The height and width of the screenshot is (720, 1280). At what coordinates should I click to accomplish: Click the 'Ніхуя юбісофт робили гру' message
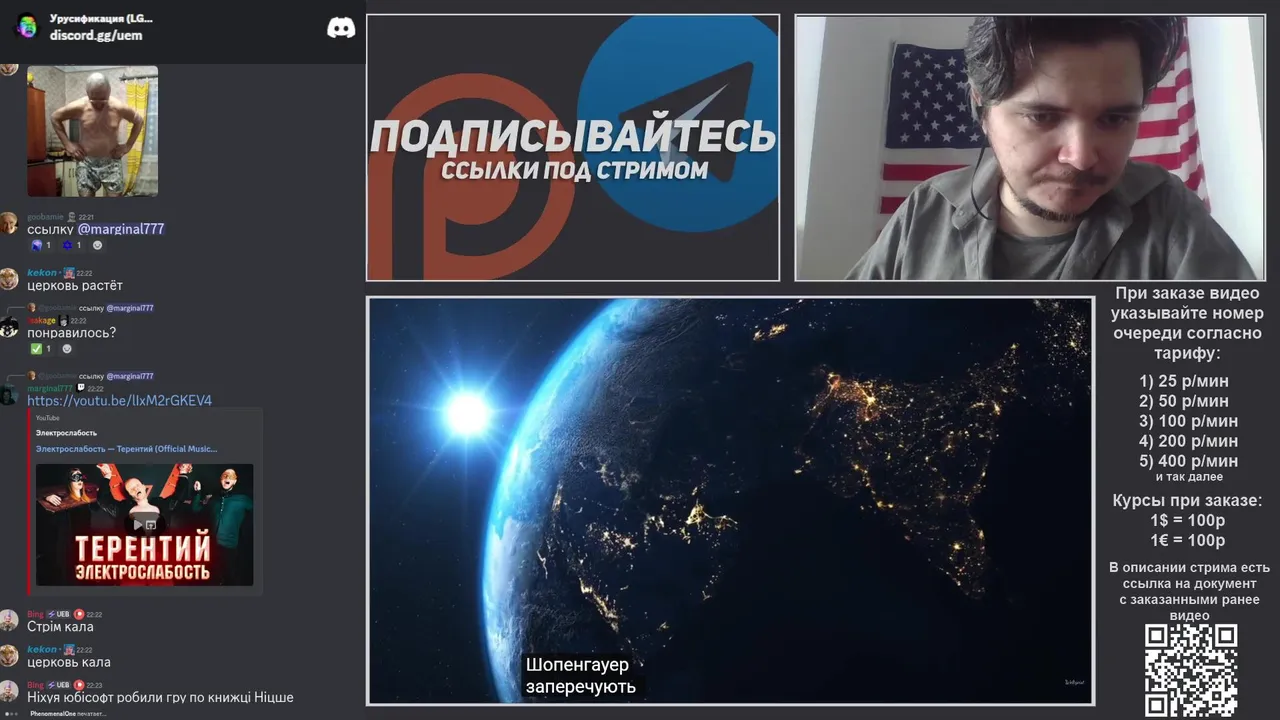tap(160, 697)
